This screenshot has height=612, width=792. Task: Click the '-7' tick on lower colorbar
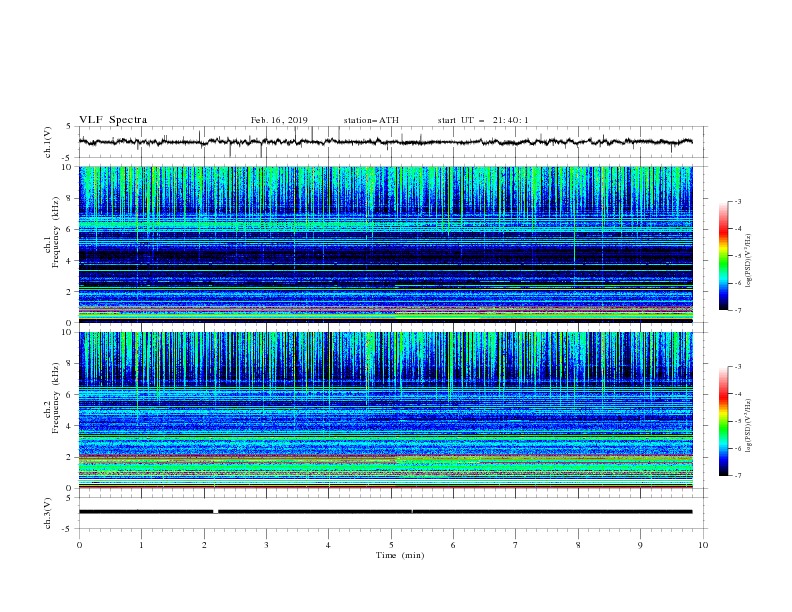pyautogui.click(x=737, y=476)
